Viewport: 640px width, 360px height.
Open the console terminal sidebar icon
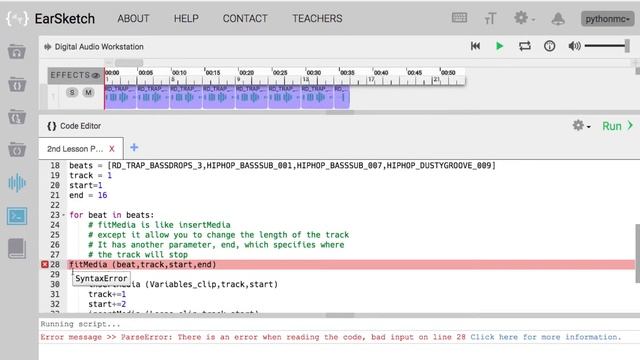[x=17, y=216]
